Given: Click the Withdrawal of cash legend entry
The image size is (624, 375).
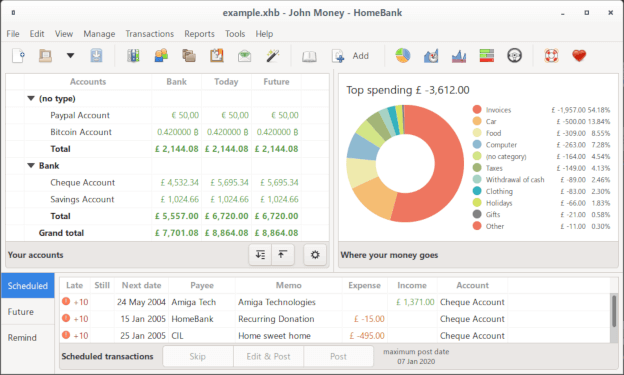Looking at the screenshot, I should [541, 180].
